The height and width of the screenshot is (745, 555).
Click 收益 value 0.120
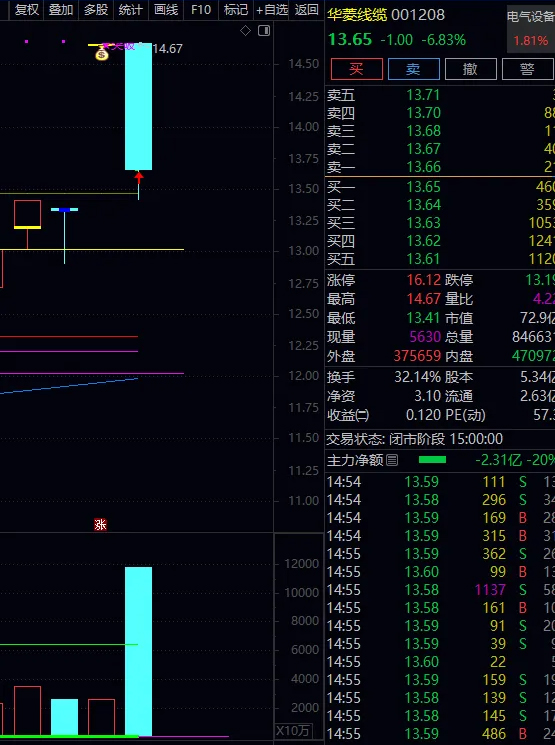click(423, 416)
